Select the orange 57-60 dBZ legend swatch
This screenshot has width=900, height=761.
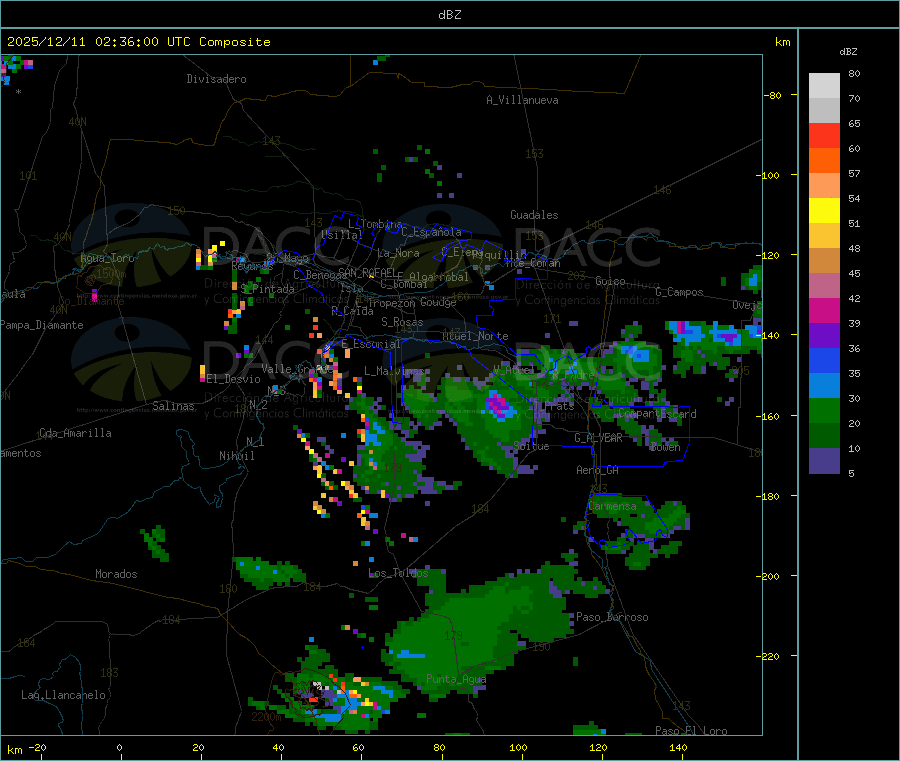coord(824,161)
